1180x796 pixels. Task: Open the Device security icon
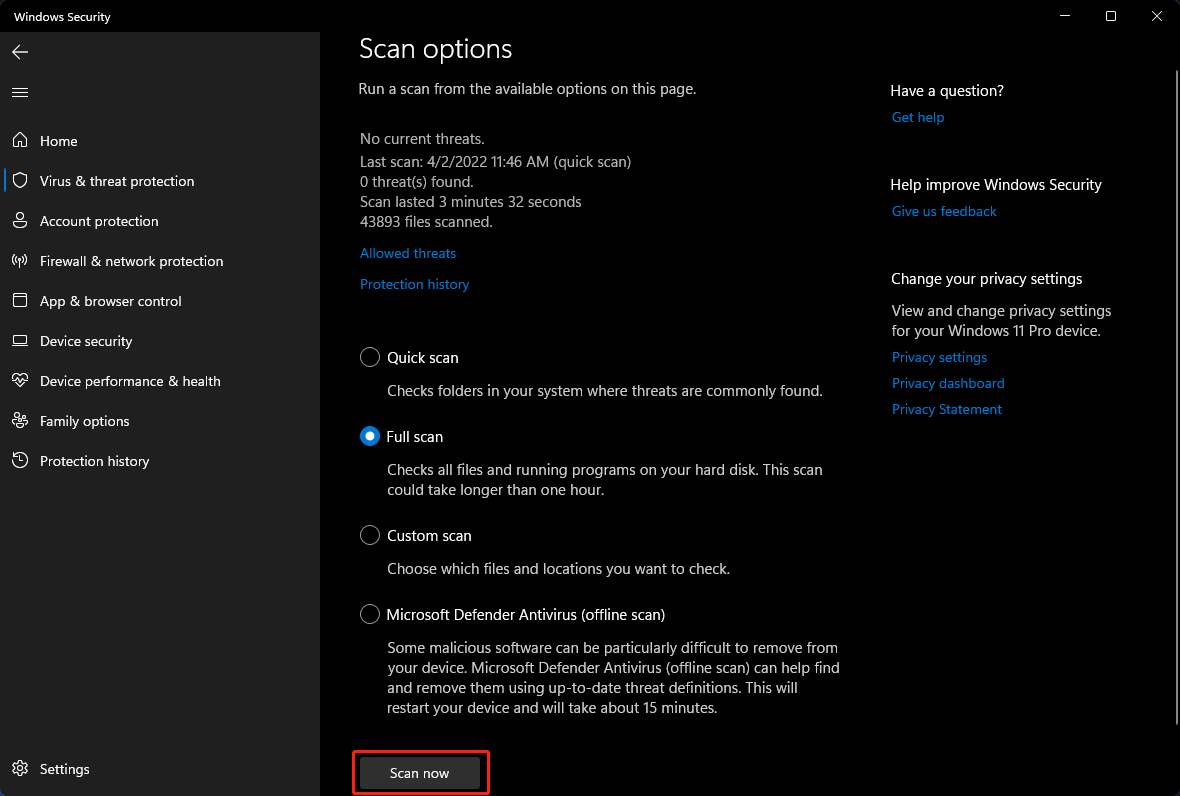(x=21, y=341)
